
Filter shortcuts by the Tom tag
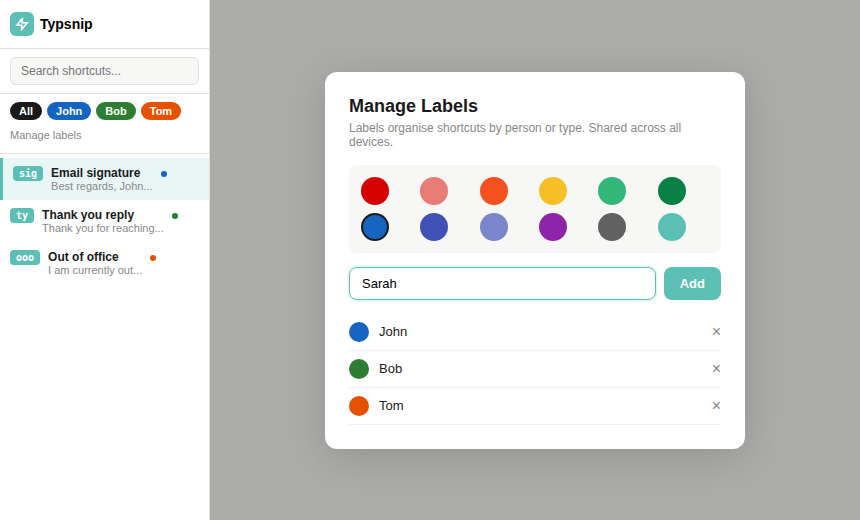[x=161, y=111]
